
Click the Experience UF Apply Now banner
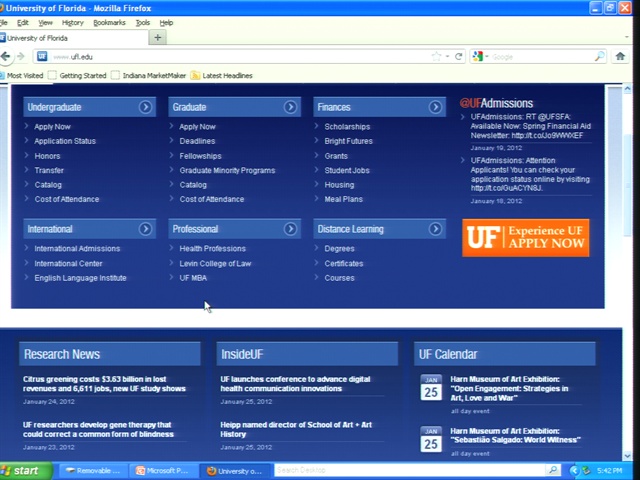(526, 238)
